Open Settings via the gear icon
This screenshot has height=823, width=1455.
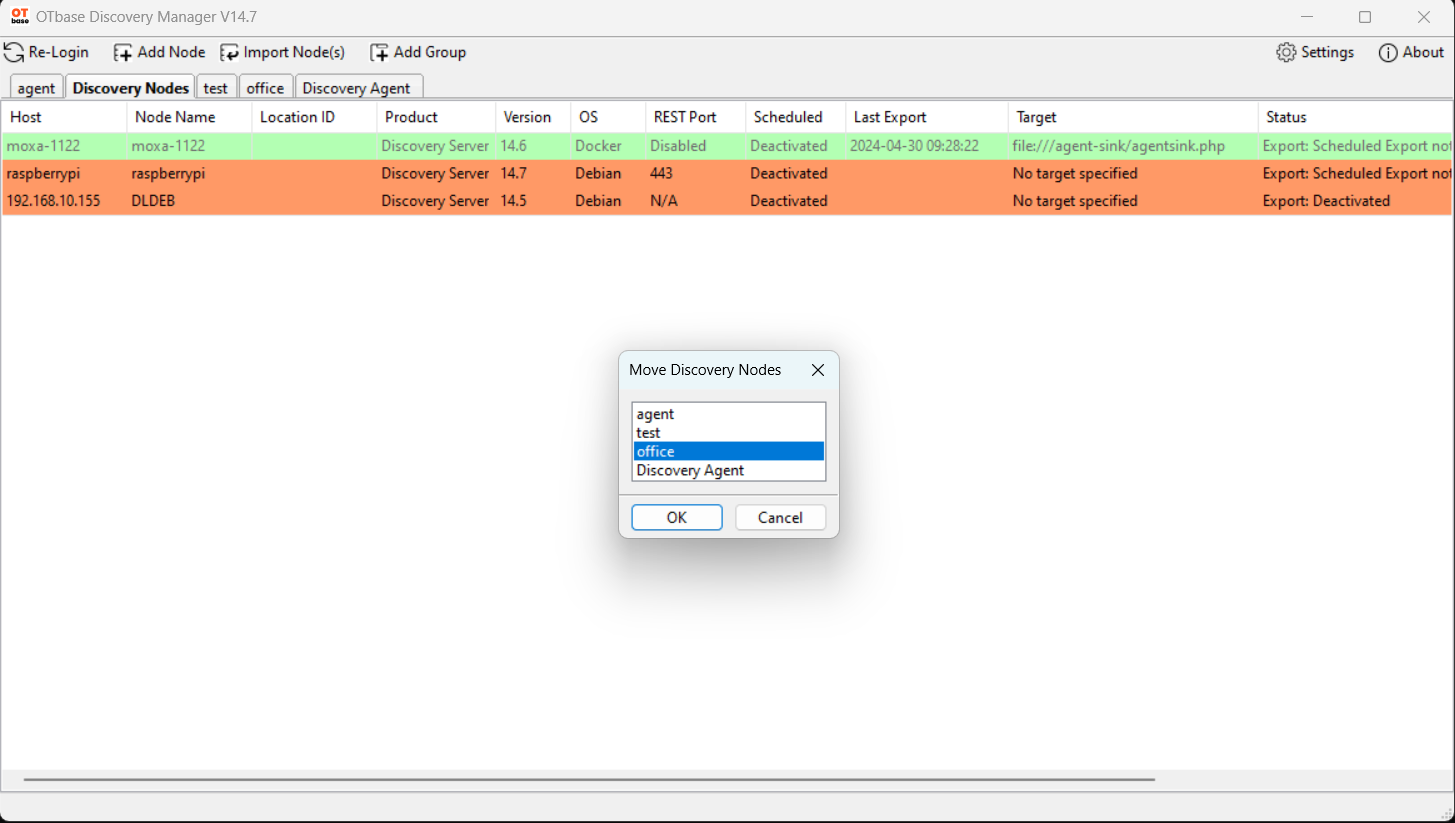1286,52
